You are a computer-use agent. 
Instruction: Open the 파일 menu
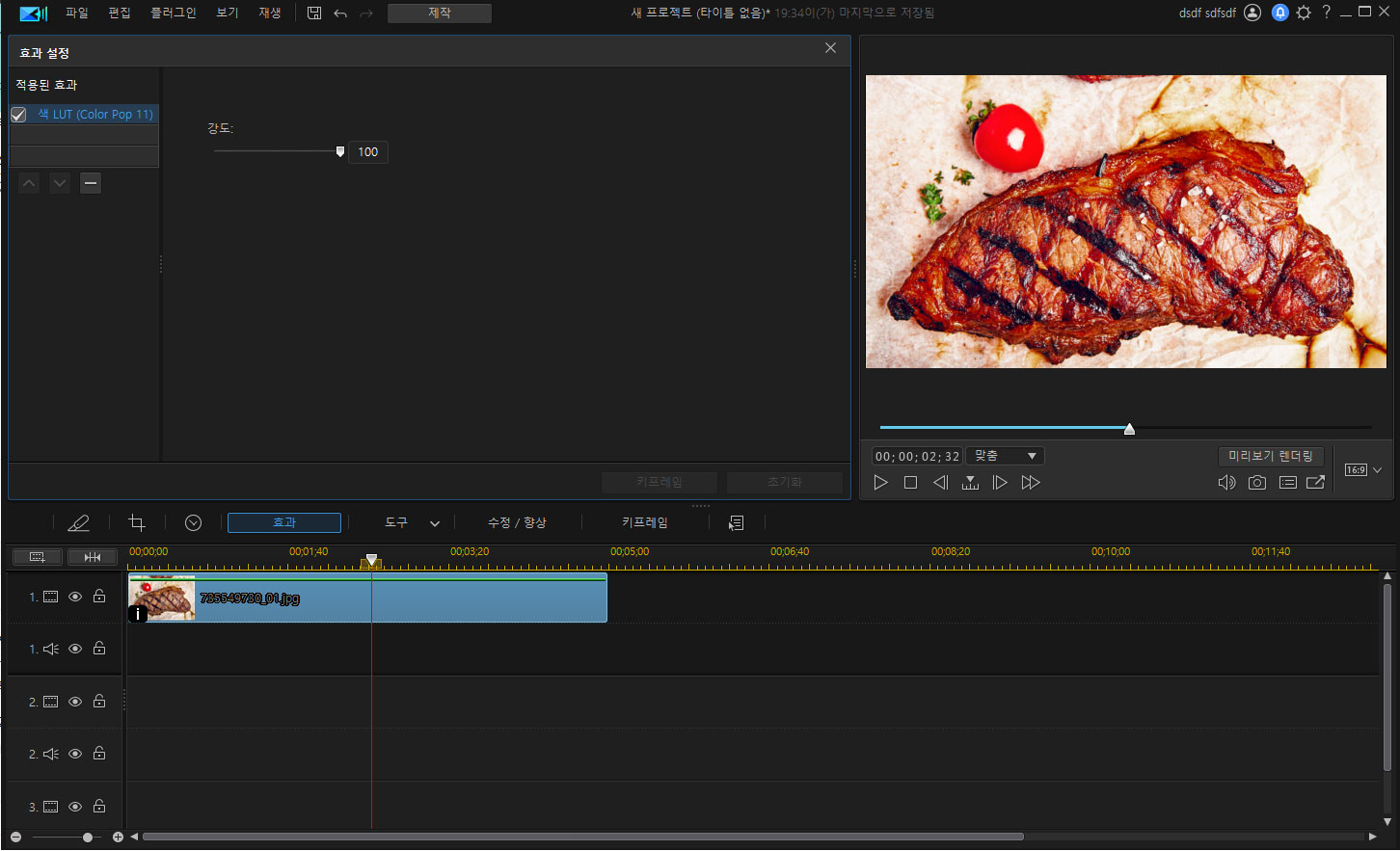(77, 13)
